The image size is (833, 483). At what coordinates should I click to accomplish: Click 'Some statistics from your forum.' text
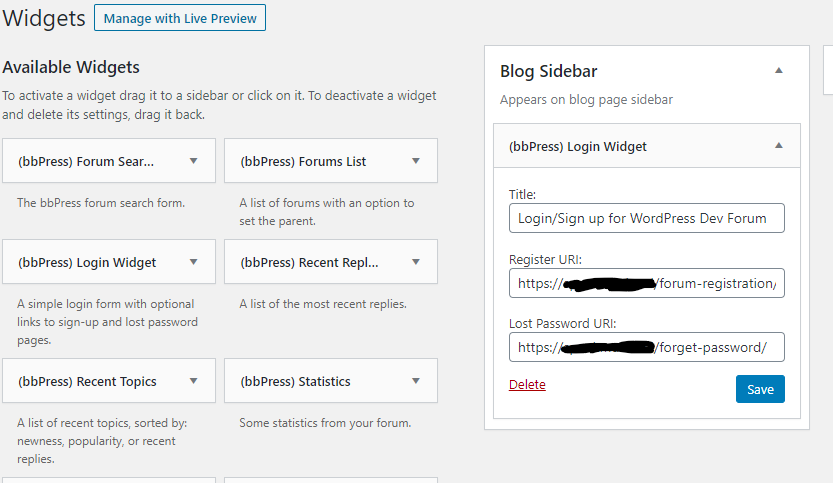(x=325, y=422)
